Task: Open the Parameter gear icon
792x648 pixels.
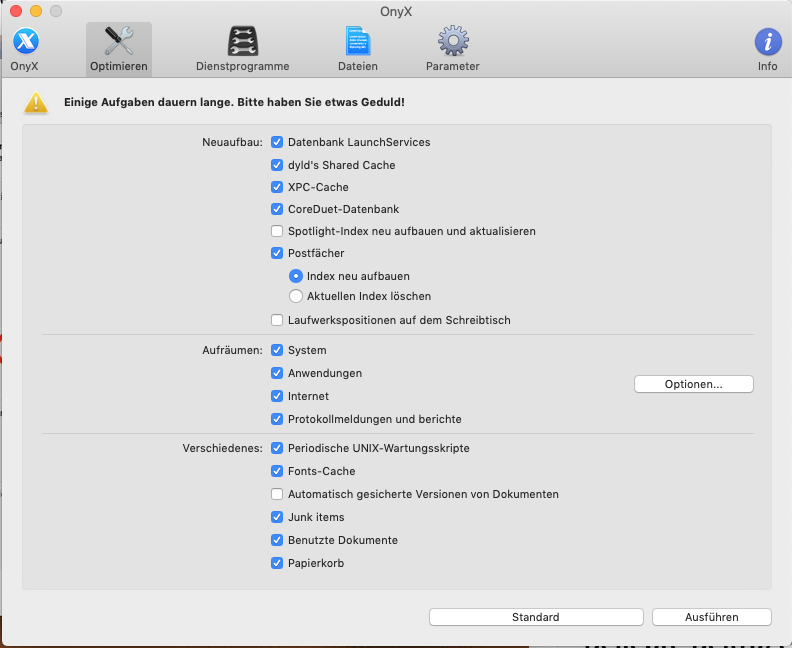Action: 452,42
